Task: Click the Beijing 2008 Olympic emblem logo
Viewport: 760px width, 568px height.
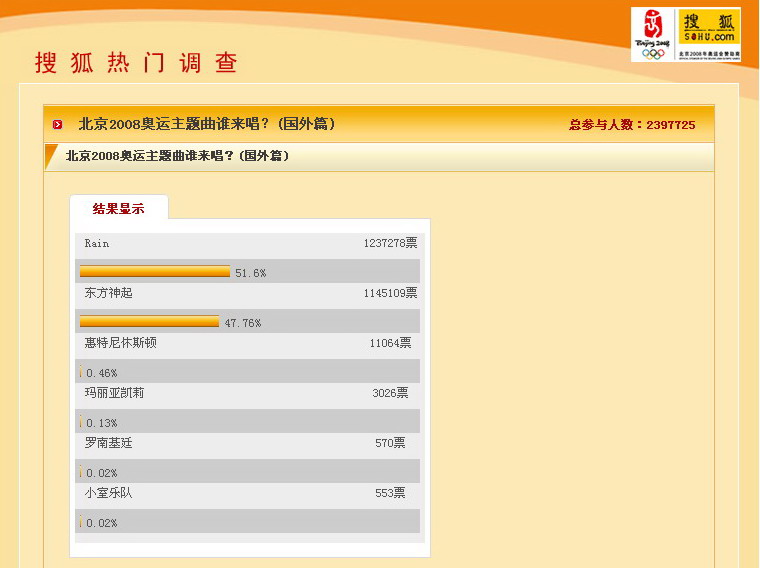Action: tap(652, 35)
